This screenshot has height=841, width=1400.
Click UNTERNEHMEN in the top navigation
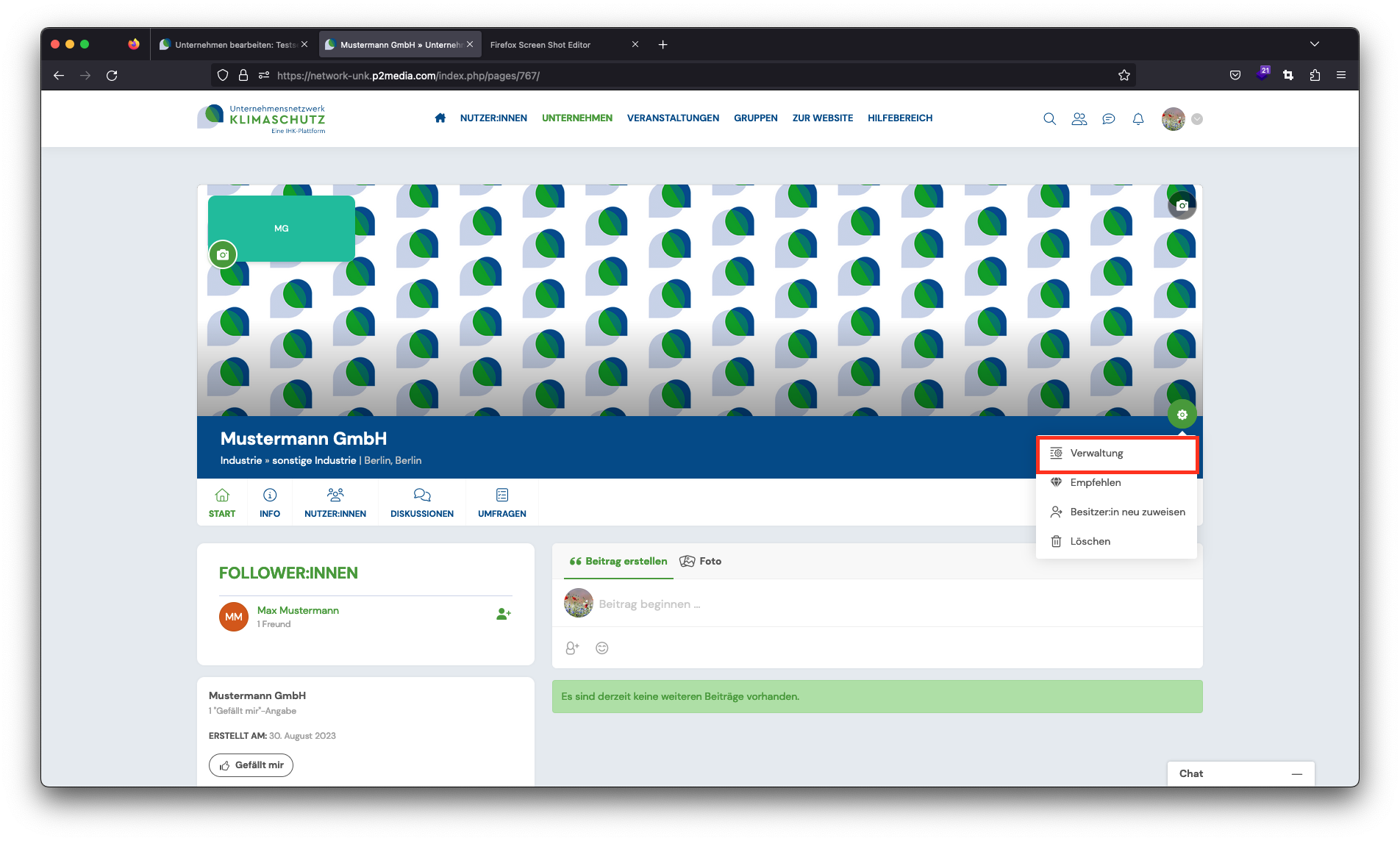[577, 118]
